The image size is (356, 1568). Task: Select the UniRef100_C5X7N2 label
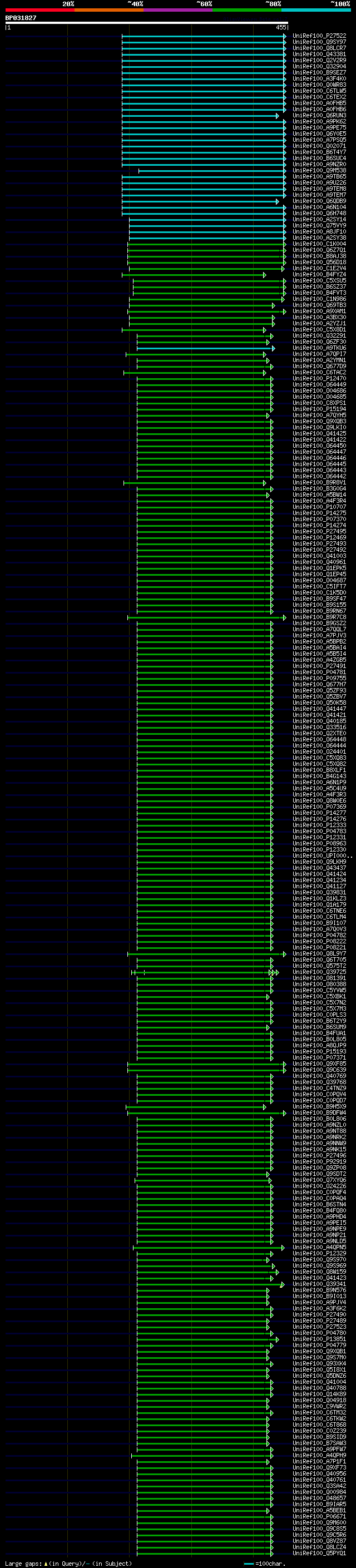[319, 1002]
